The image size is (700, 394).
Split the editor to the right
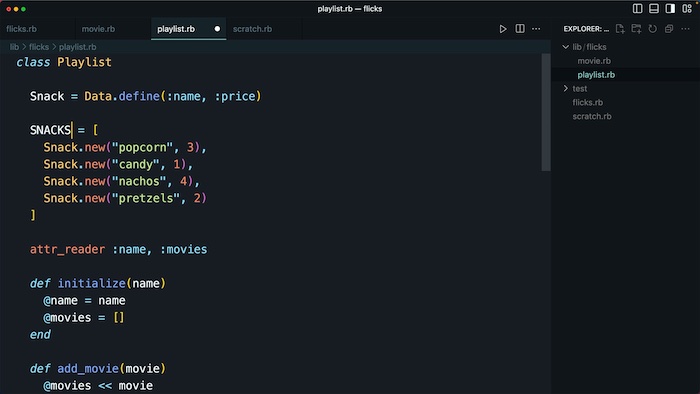pyautogui.click(x=520, y=29)
